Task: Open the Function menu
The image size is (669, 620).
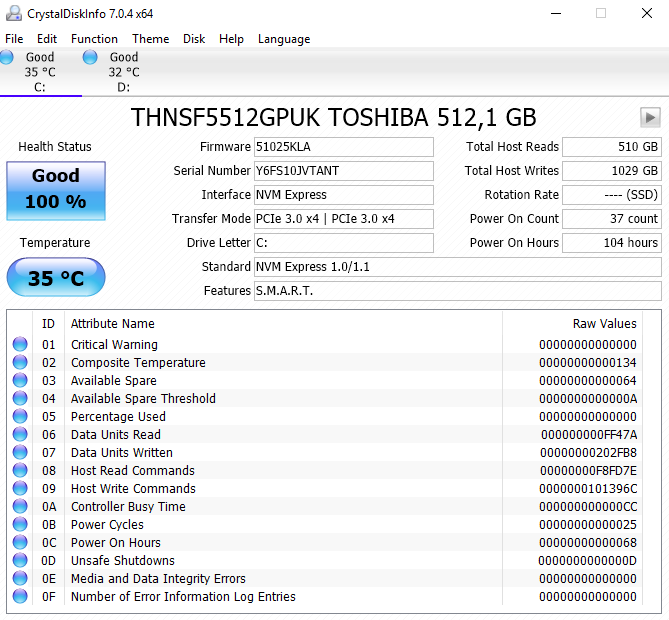Action: click(94, 39)
